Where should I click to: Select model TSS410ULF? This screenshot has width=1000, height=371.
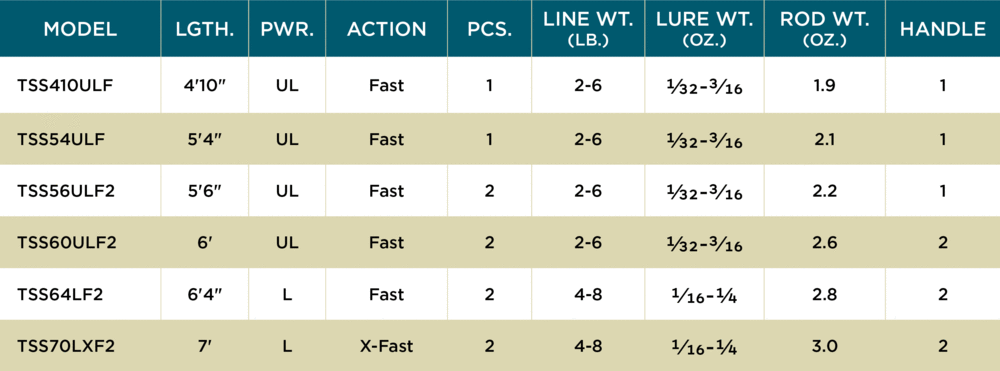click(x=65, y=85)
